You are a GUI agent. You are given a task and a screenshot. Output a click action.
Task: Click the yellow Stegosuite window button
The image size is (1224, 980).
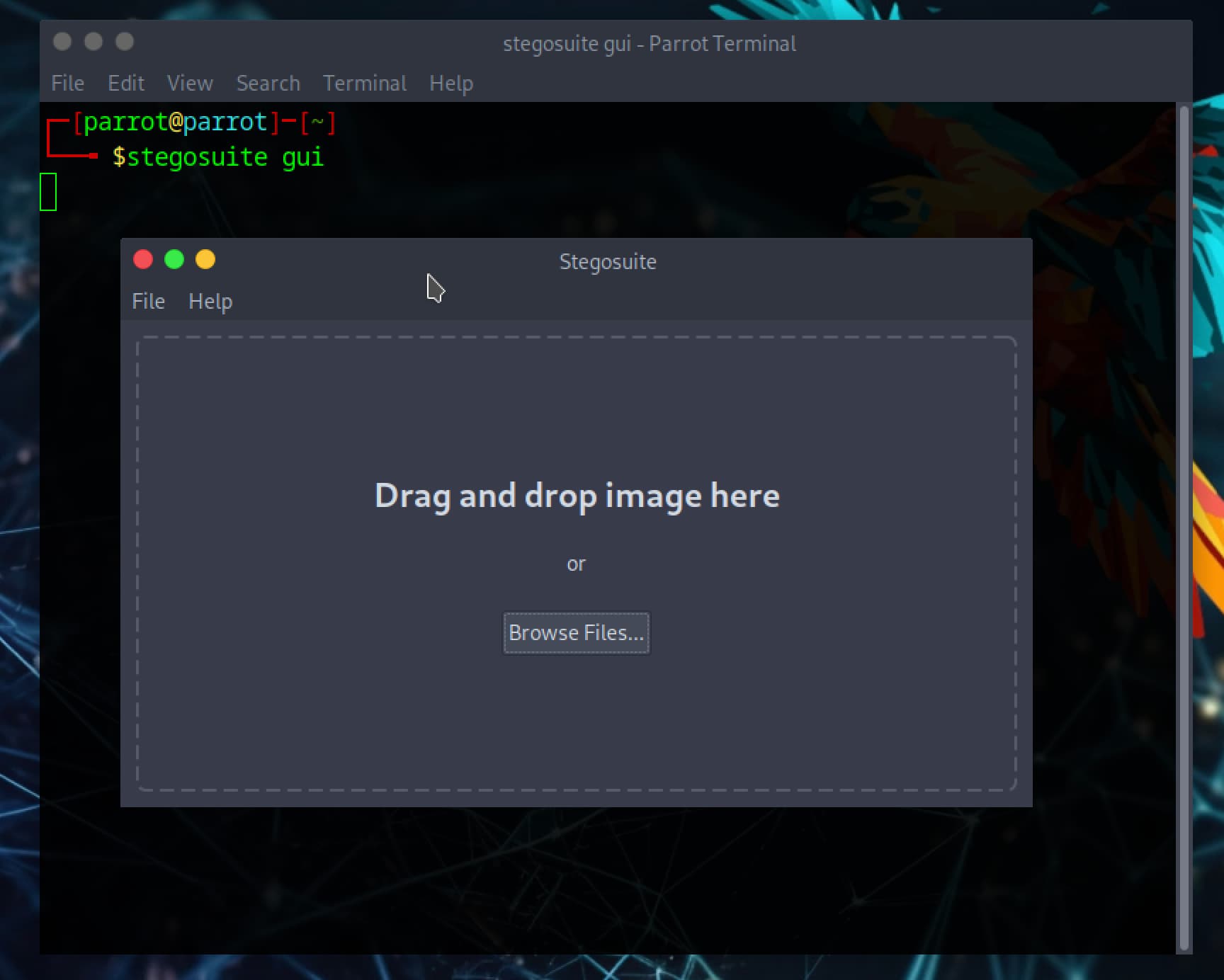205,260
